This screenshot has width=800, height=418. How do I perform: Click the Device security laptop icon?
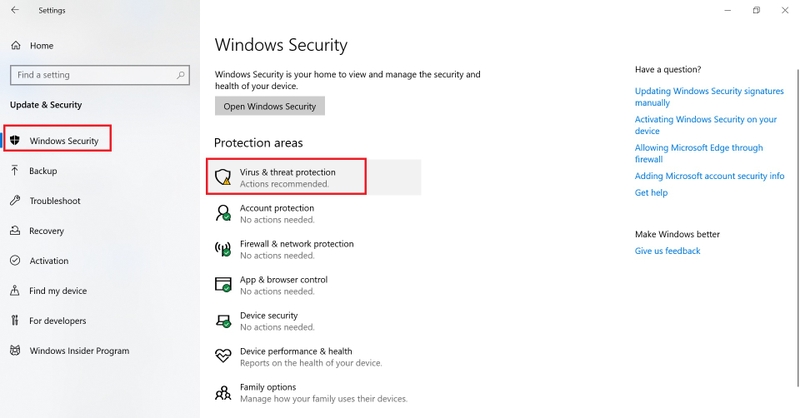click(223, 321)
